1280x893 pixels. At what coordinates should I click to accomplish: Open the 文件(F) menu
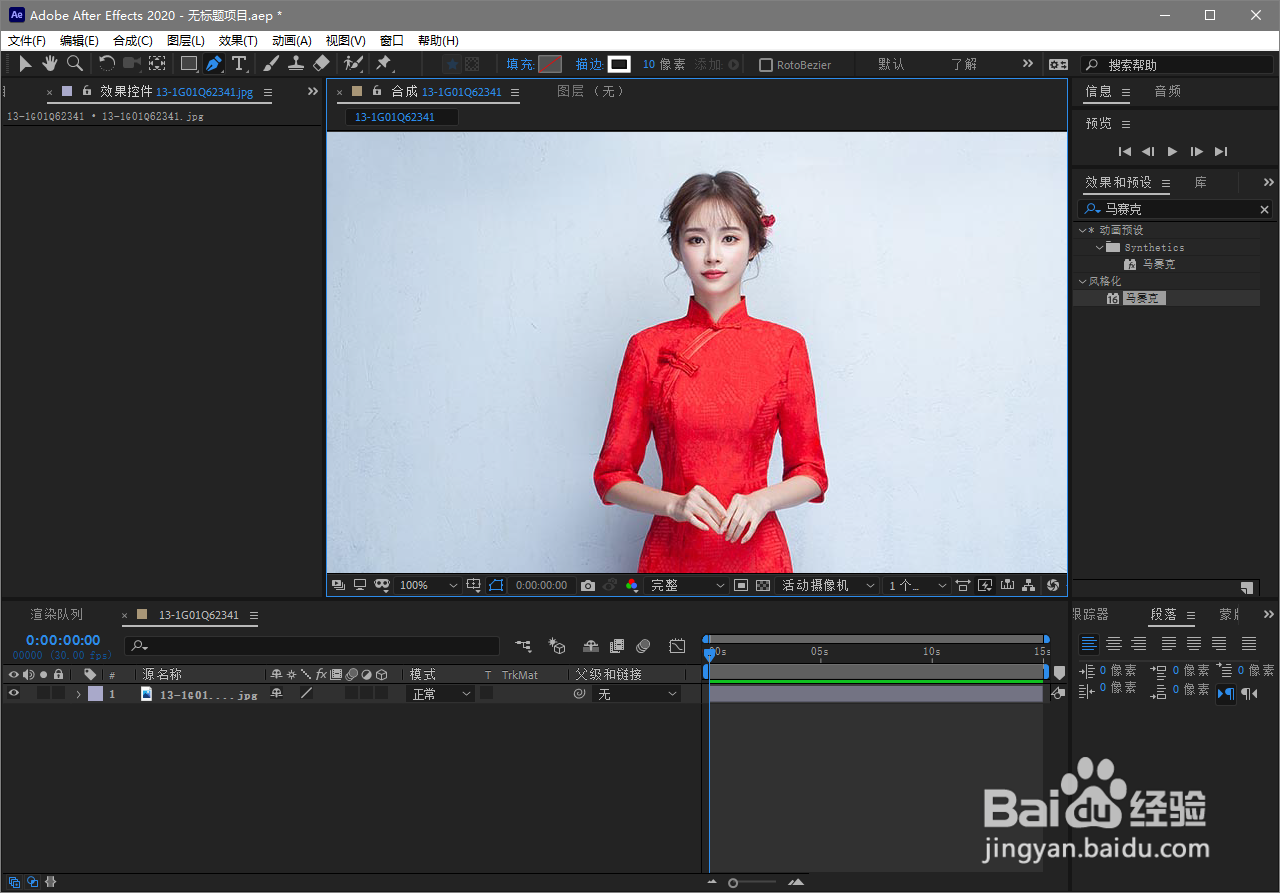pos(27,41)
